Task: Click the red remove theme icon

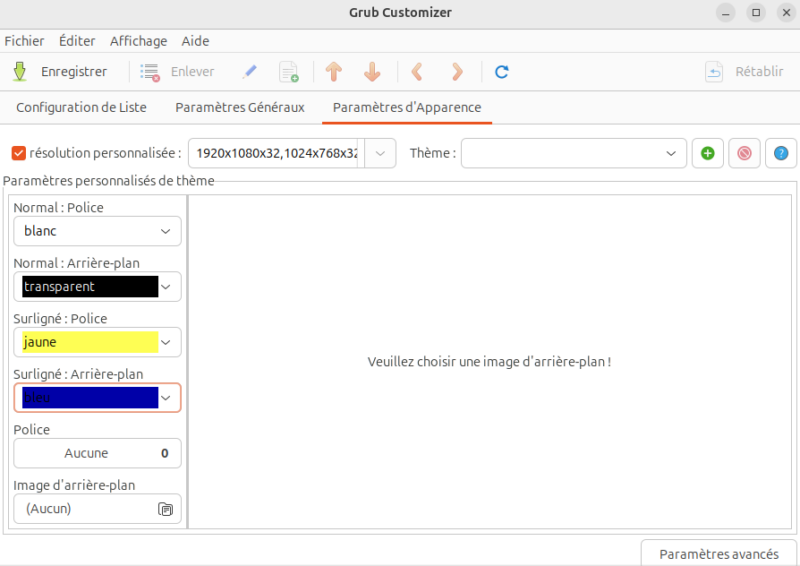Action: (x=744, y=153)
